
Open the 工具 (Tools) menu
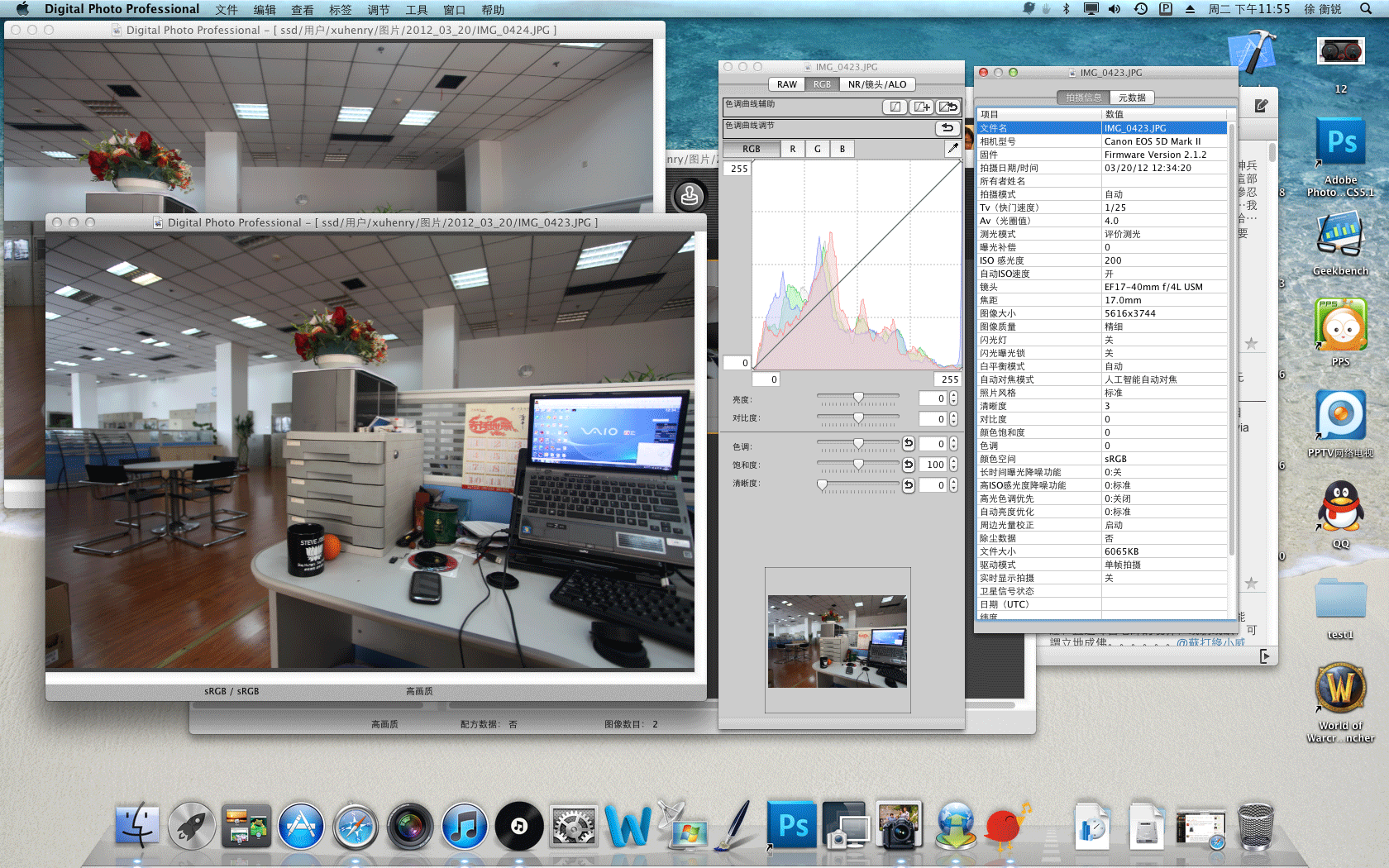tap(416, 10)
